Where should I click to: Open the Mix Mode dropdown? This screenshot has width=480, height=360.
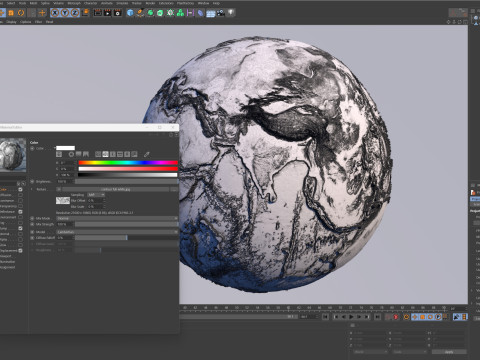click(x=117, y=218)
